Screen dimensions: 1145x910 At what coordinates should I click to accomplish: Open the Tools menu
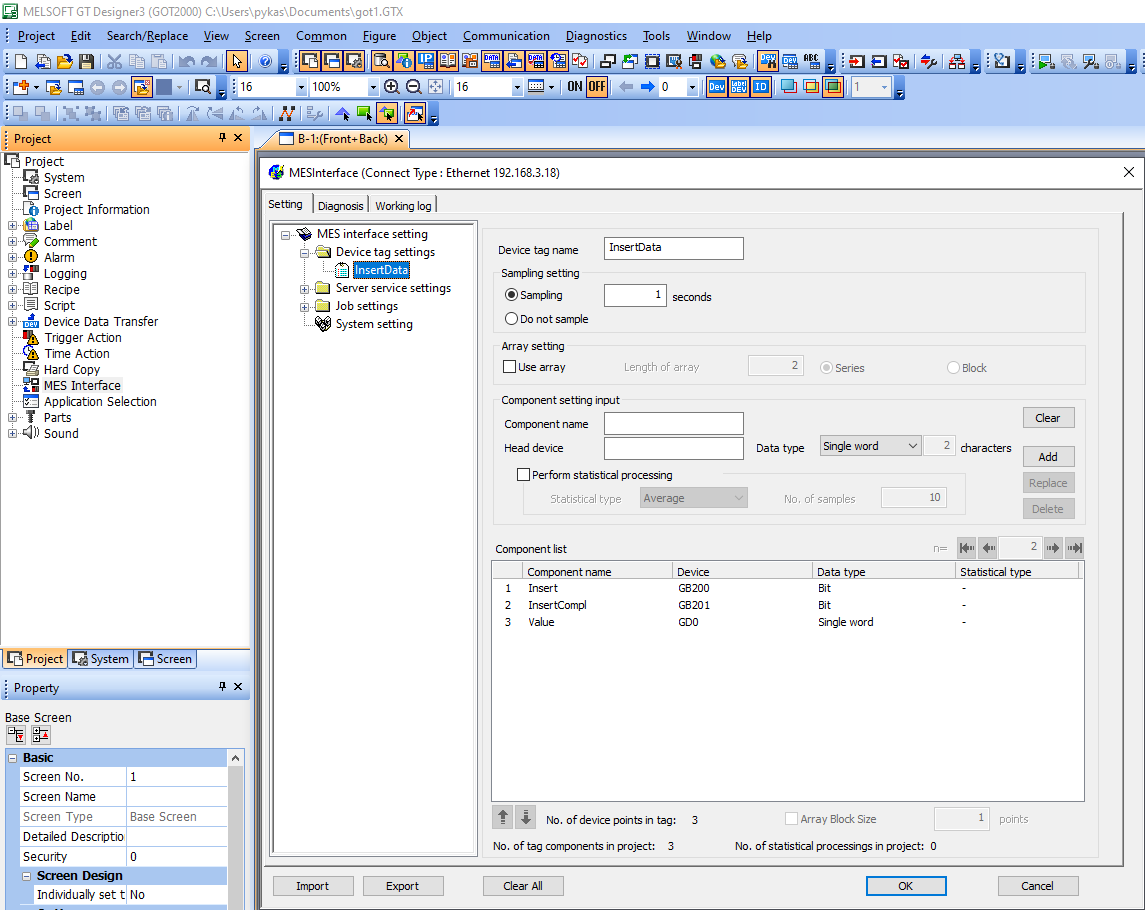(x=656, y=36)
